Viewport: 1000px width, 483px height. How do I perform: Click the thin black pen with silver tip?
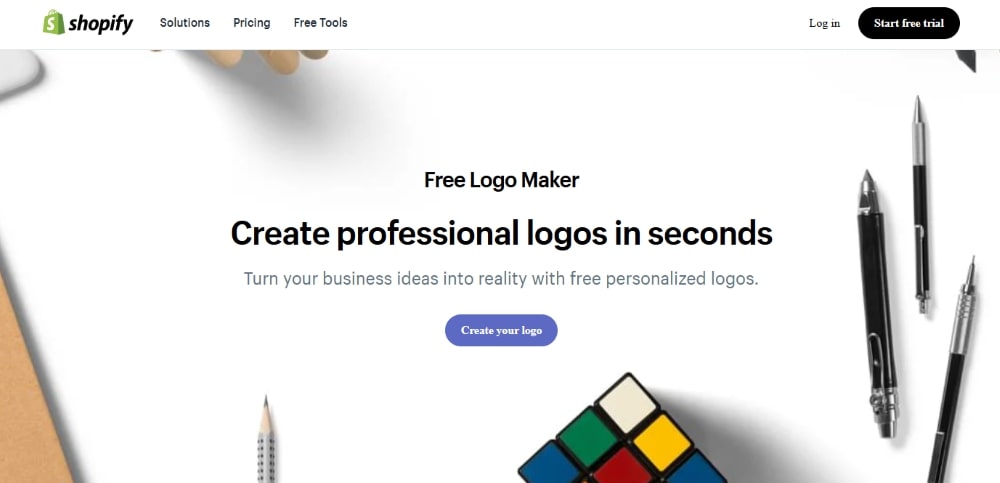[920, 204]
